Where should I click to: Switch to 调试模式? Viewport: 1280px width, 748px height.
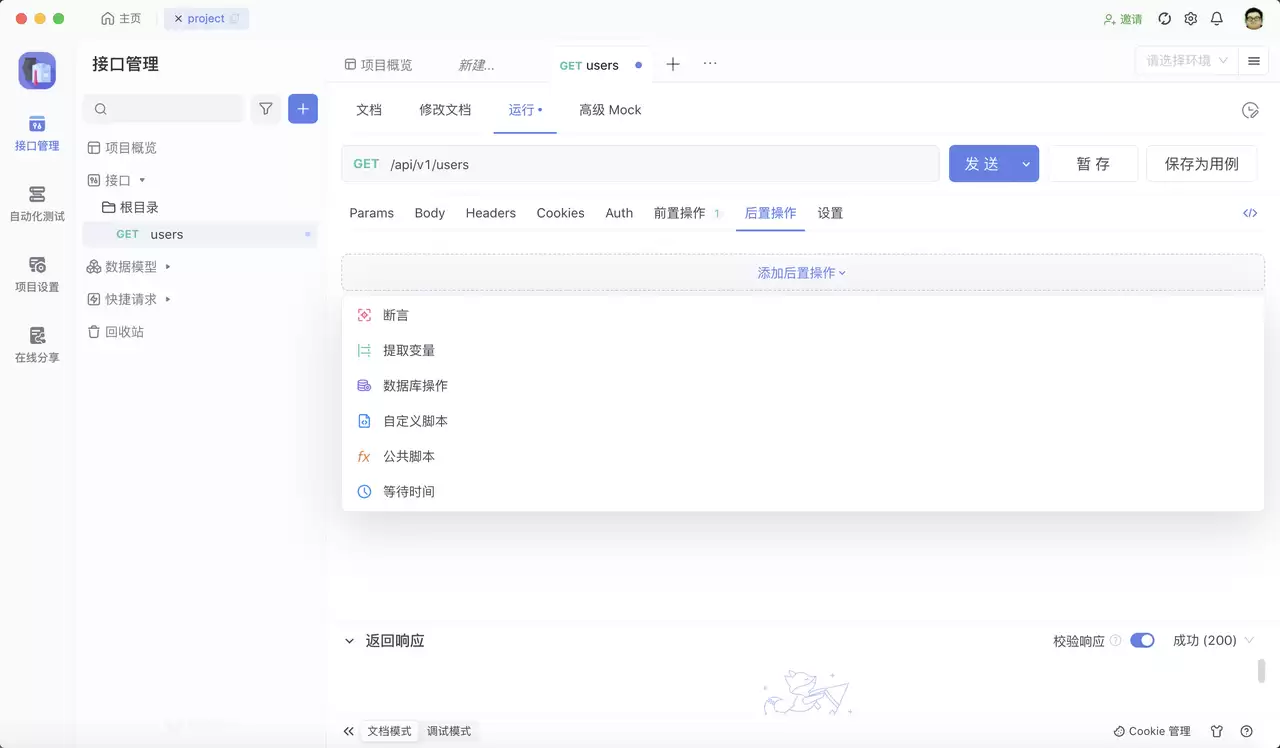point(449,731)
